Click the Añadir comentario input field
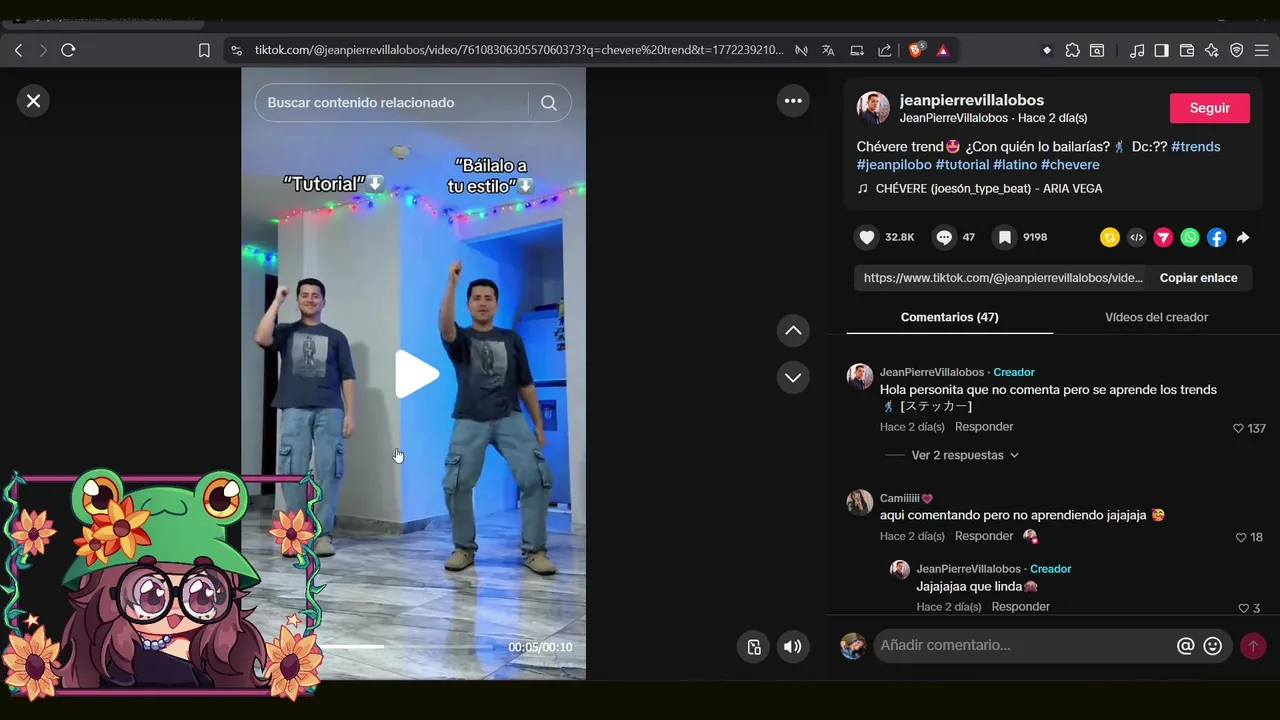Viewport: 1280px width, 720px height. point(1022,646)
